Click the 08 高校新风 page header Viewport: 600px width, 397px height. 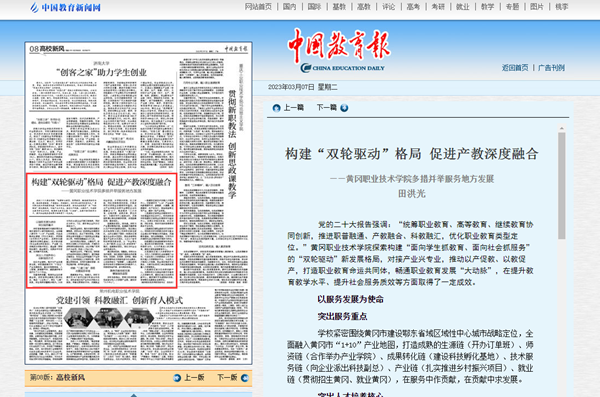click(47, 49)
